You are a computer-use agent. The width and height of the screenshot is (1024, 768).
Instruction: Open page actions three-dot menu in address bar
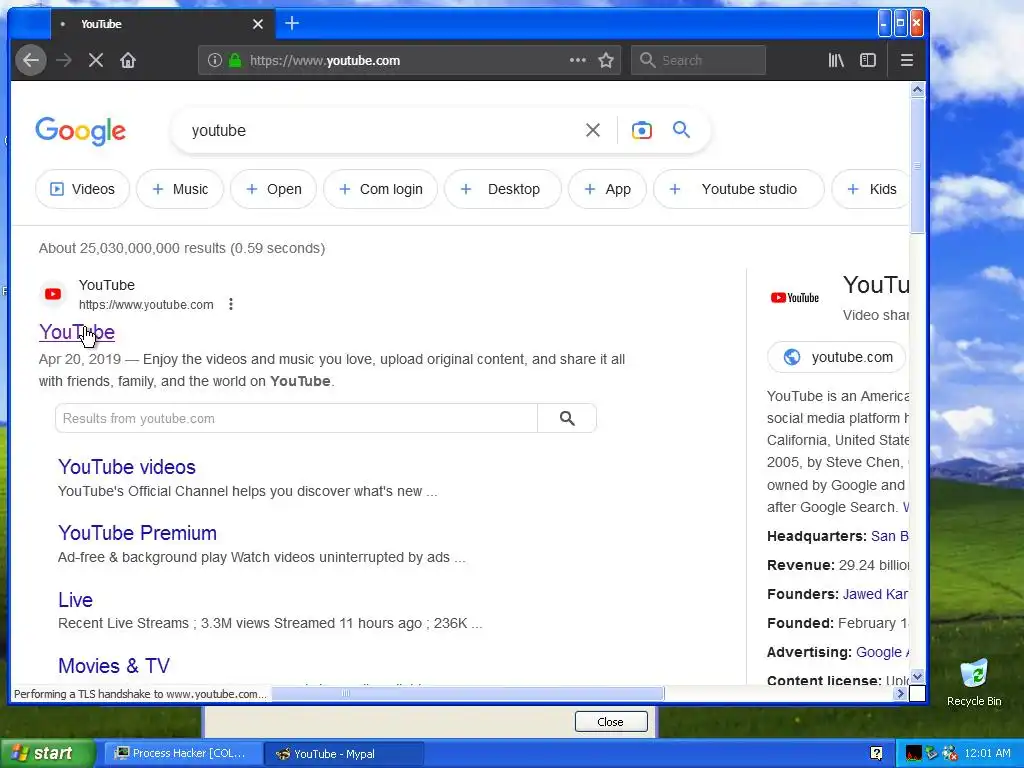[577, 60]
